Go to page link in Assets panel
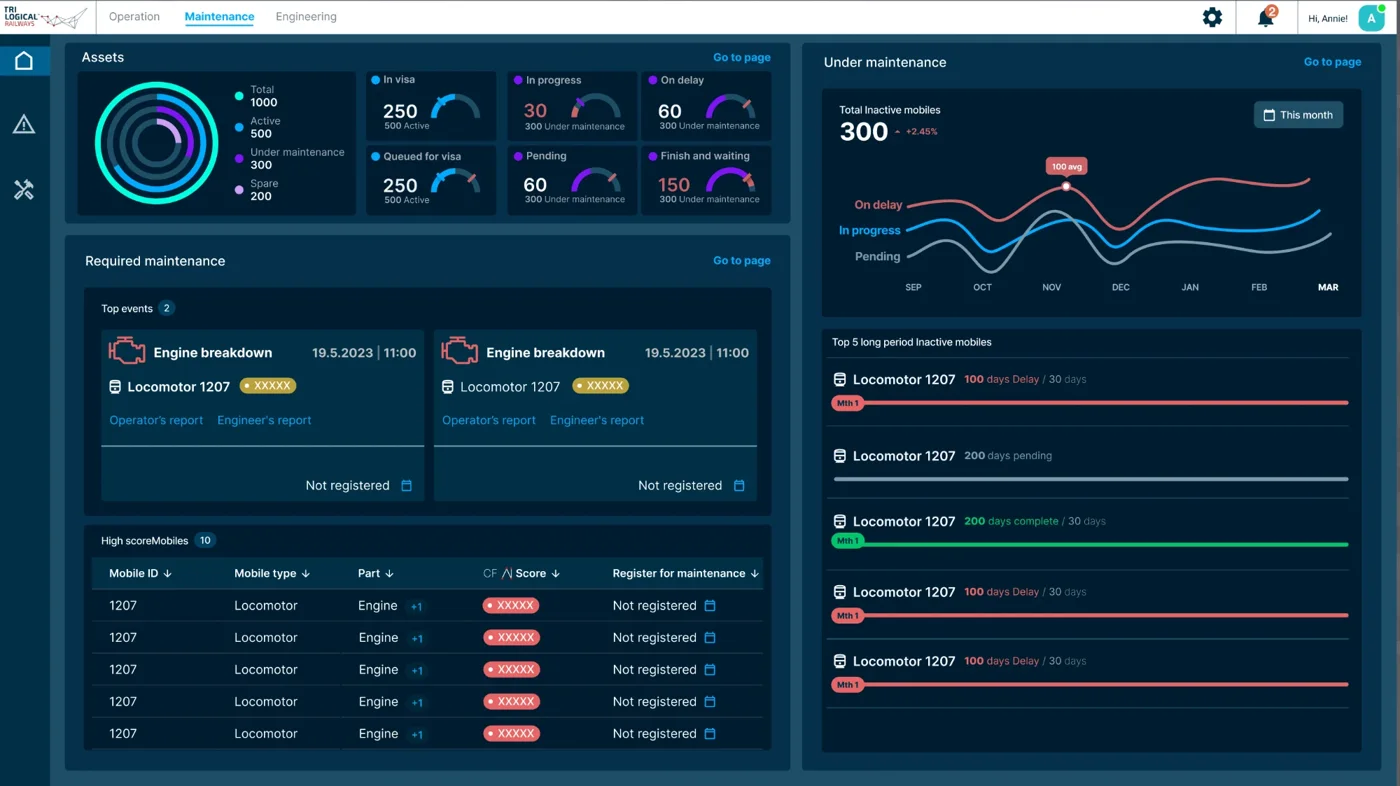 tap(741, 58)
